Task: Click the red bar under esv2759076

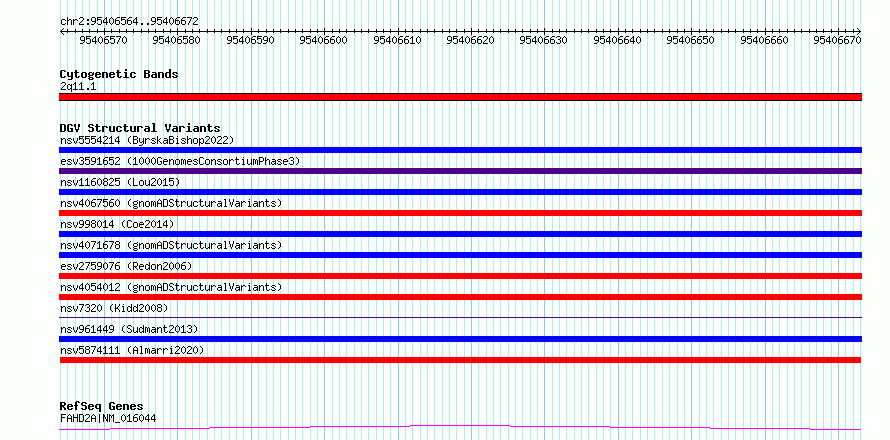Action: coord(460,276)
